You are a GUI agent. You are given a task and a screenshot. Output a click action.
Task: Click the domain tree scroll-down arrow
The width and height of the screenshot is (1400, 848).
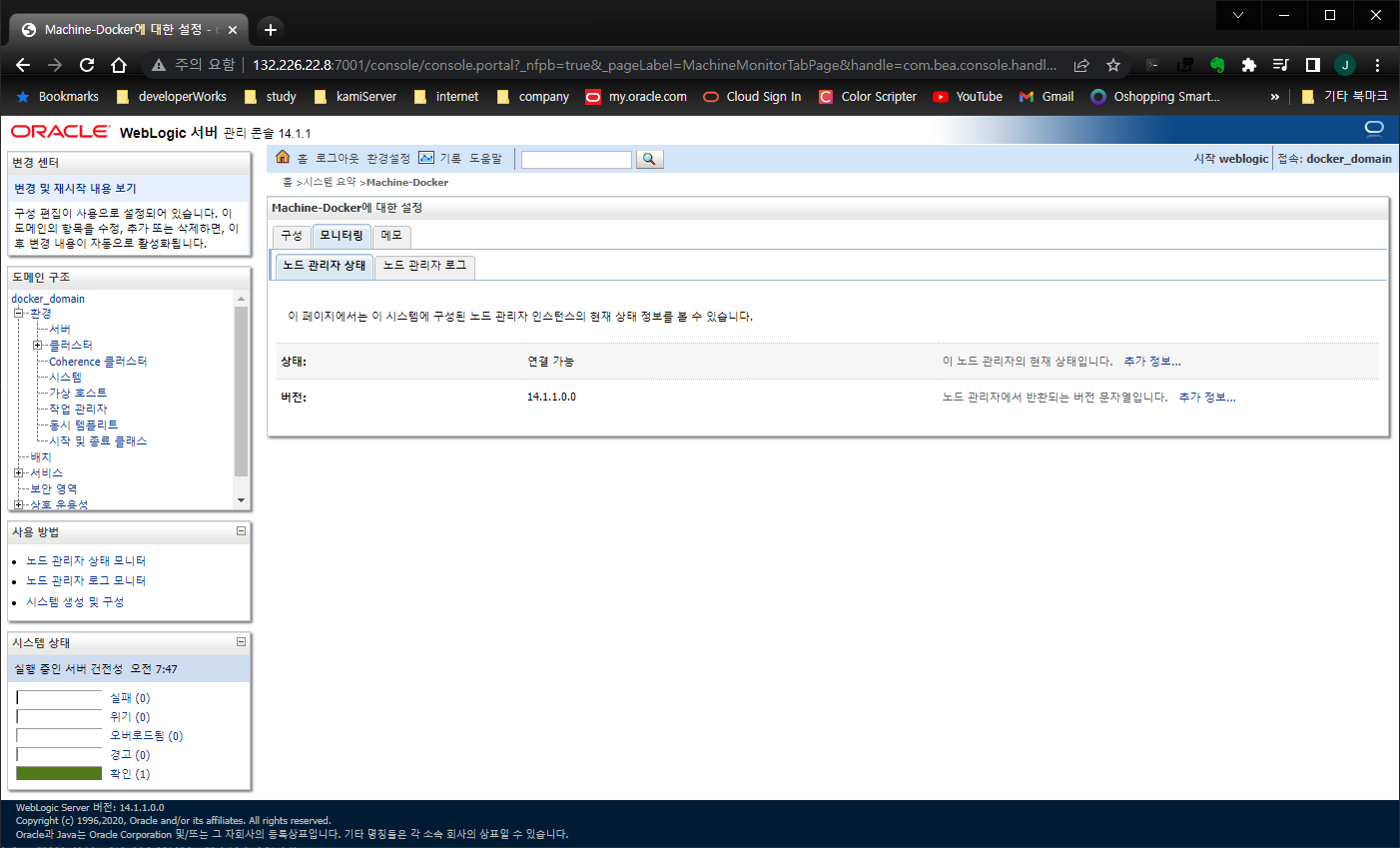[x=241, y=500]
